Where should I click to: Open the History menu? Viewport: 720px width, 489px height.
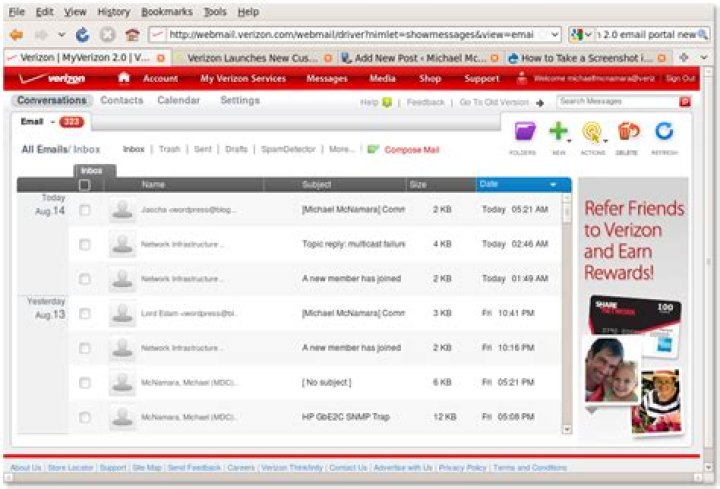pos(114,12)
